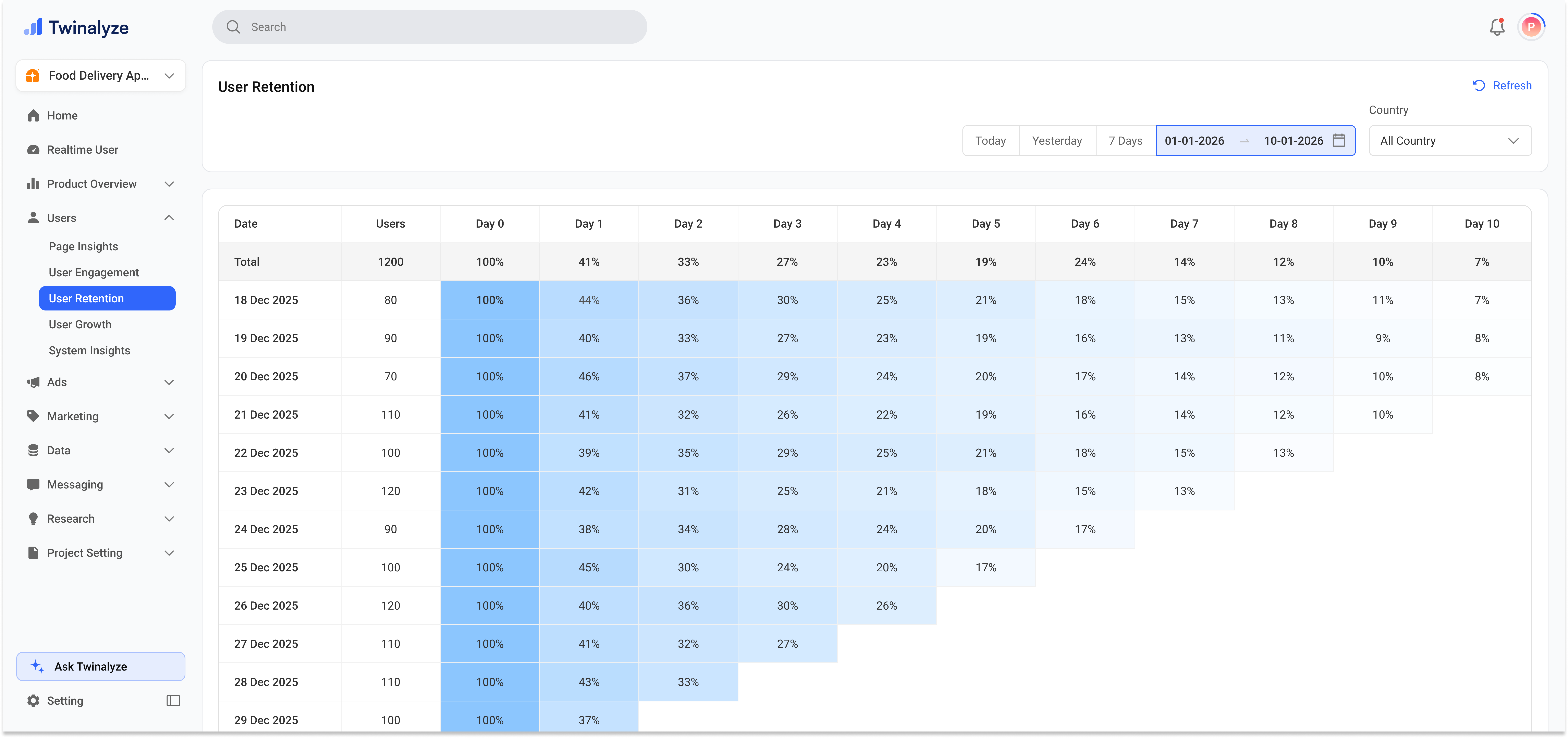The height and width of the screenshot is (738, 1568).
Task: Click the Project Setting document icon
Action: [34, 552]
